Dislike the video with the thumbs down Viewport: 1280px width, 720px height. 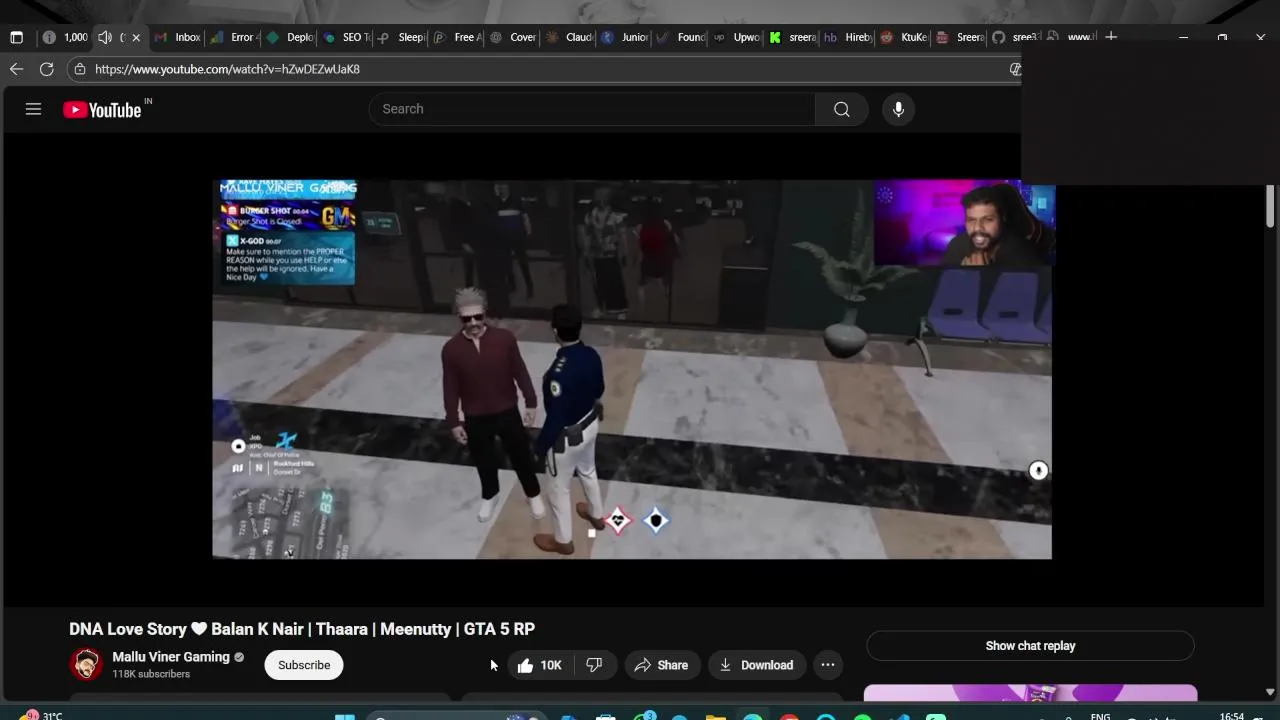[x=594, y=665]
